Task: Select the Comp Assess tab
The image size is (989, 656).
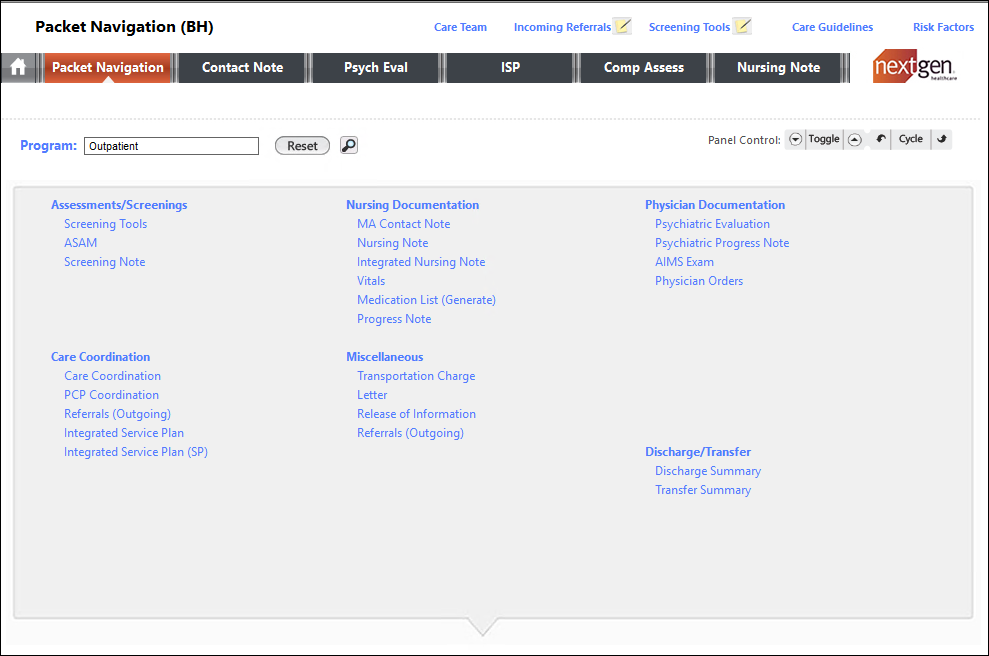Action: (x=644, y=68)
